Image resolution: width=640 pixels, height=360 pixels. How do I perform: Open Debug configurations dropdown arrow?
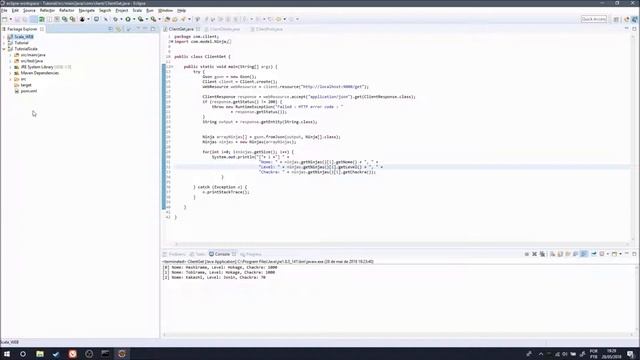point(121,19)
